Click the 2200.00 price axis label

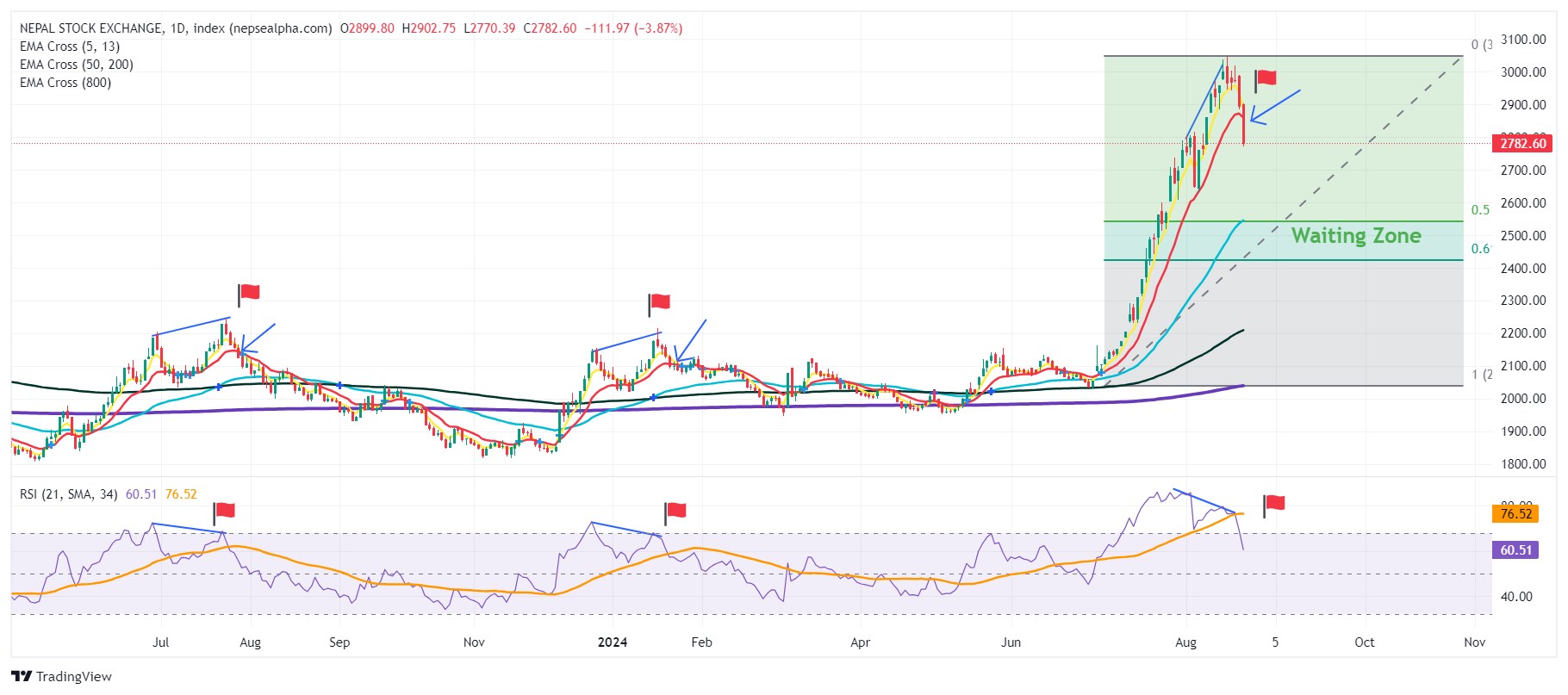pos(1523,333)
